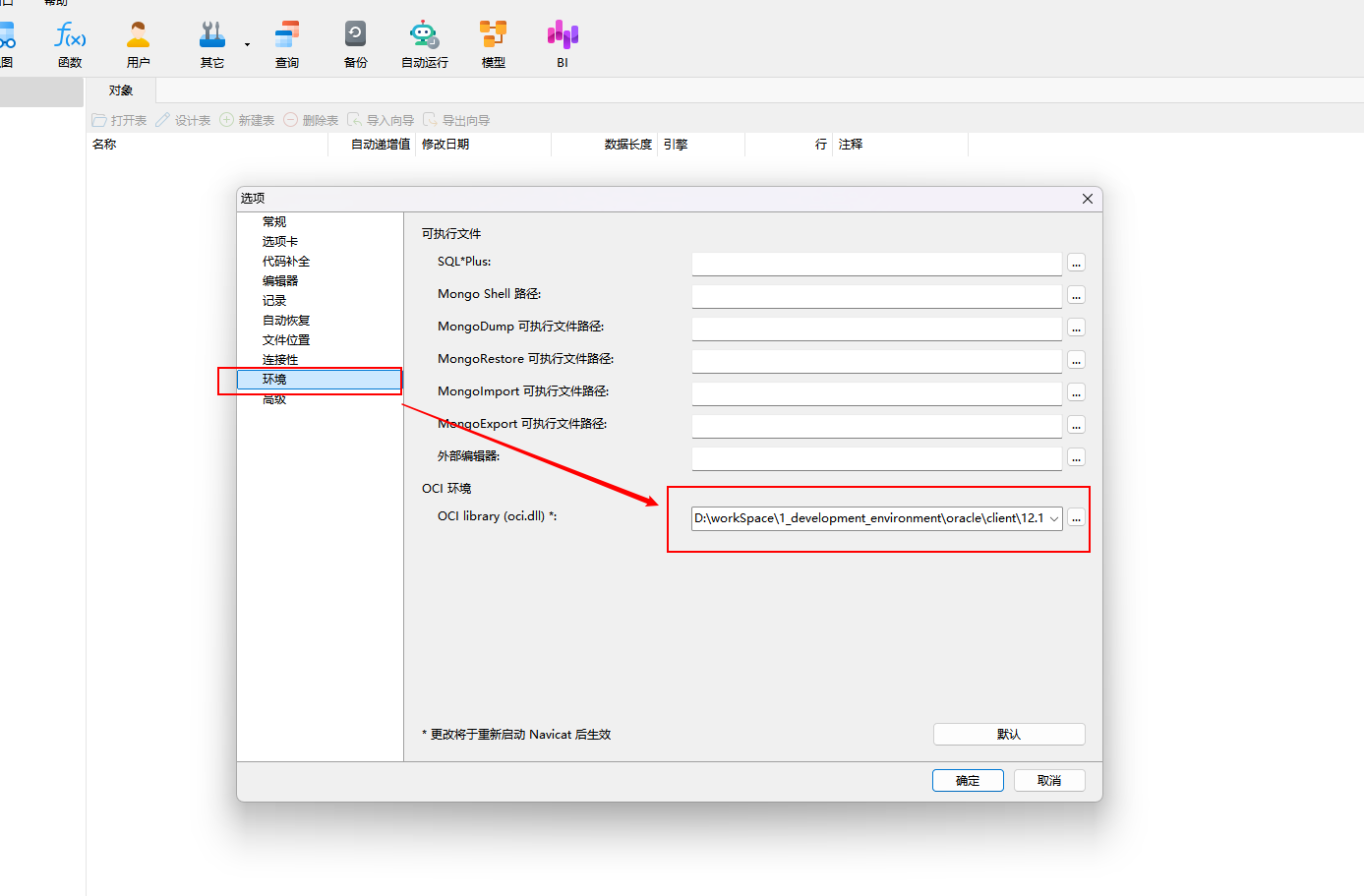Open the 函数 (Function) toolbar icon
This screenshot has width=1364, height=896.
coord(70,44)
